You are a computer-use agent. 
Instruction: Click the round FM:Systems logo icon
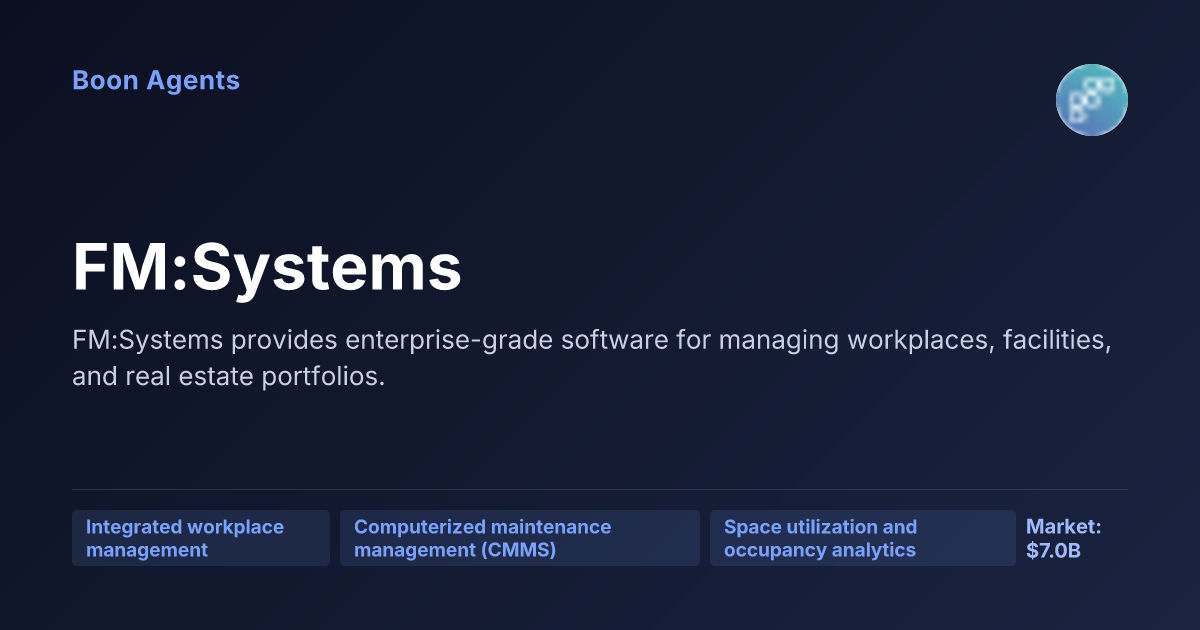coord(1092,100)
